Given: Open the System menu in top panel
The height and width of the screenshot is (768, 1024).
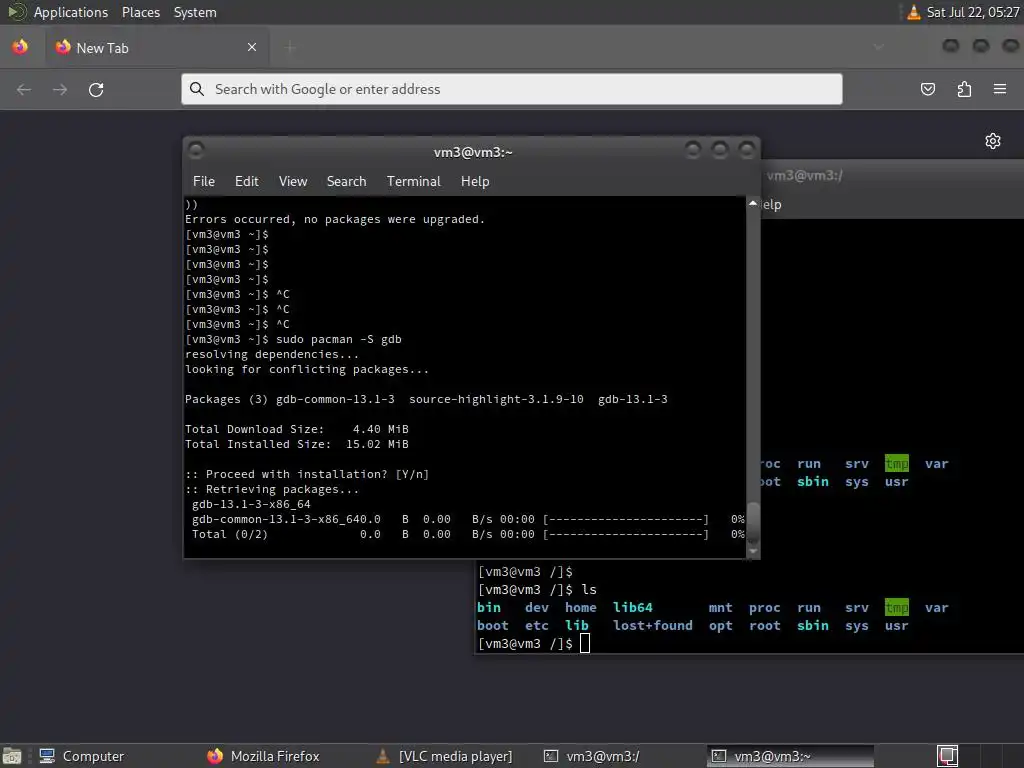Looking at the screenshot, I should (x=195, y=12).
